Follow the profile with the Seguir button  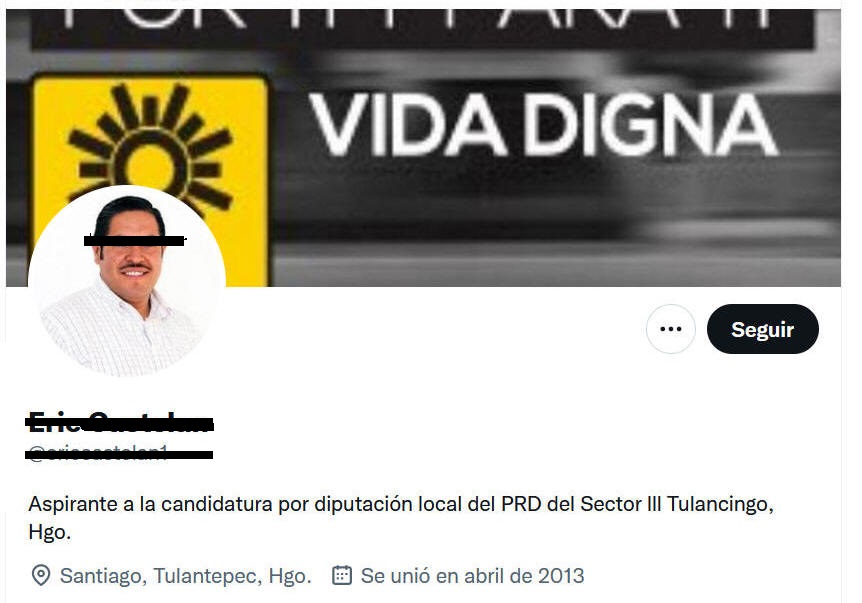762,329
